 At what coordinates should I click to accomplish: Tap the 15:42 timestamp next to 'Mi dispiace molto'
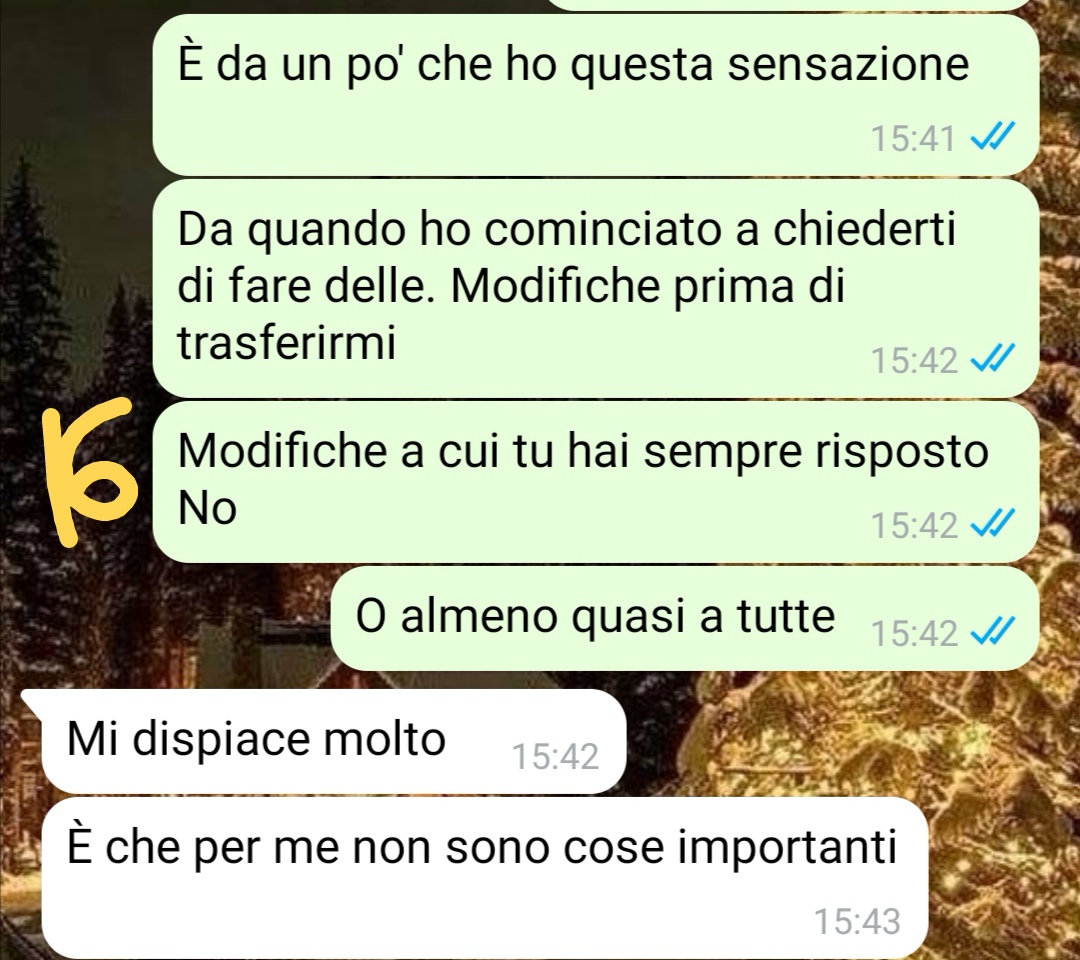tap(555, 756)
